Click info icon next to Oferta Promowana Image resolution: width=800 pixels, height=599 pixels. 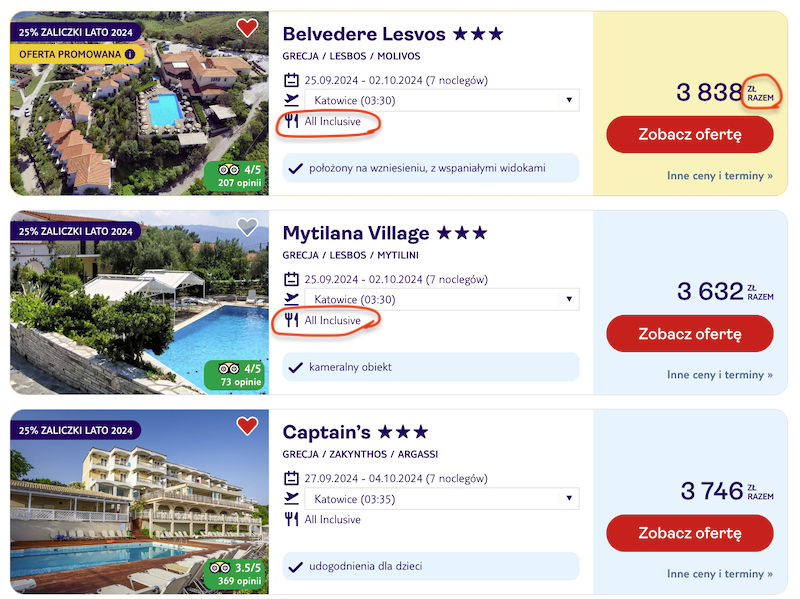130,54
